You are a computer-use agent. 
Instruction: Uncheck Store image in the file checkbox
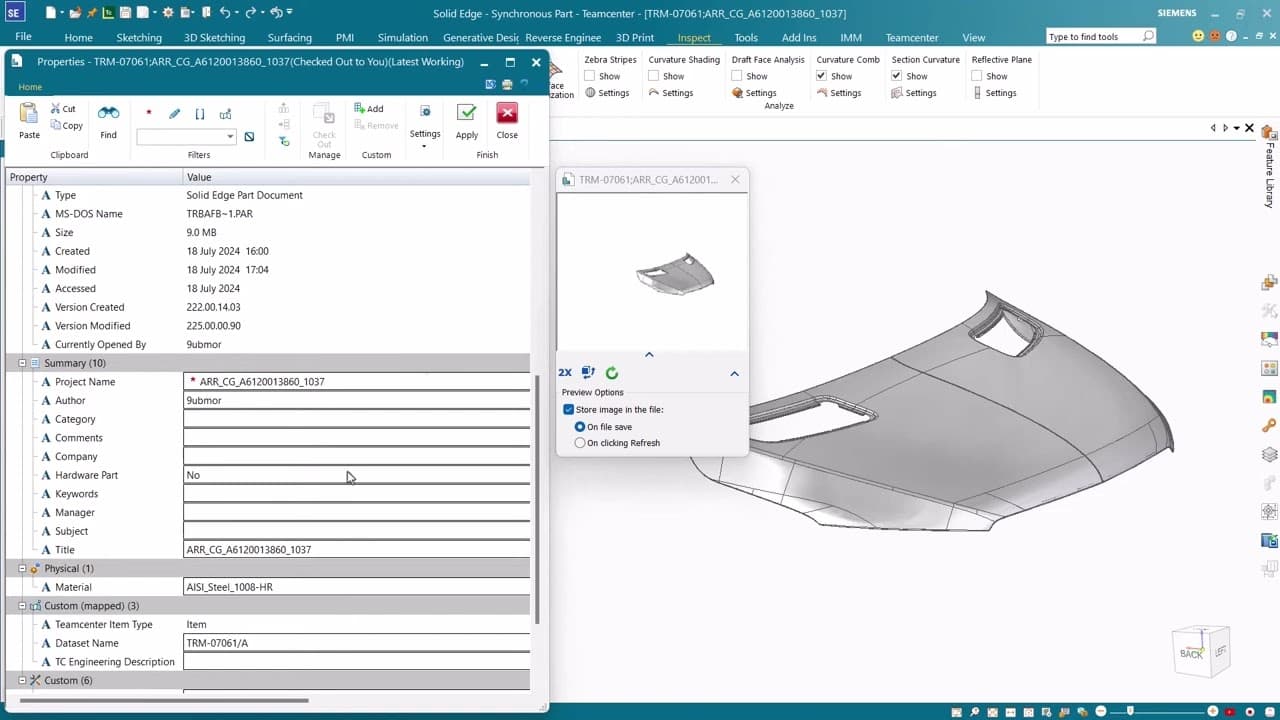[568, 410]
